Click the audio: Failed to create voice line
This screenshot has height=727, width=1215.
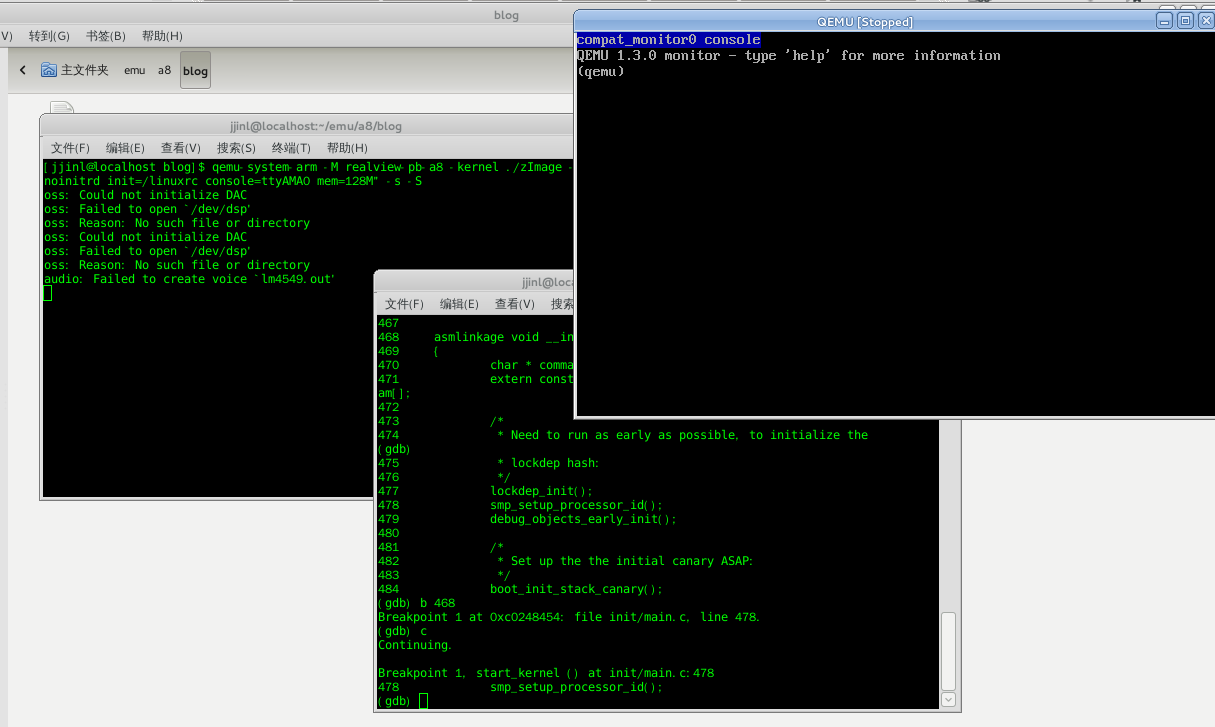click(x=189, y=279)
